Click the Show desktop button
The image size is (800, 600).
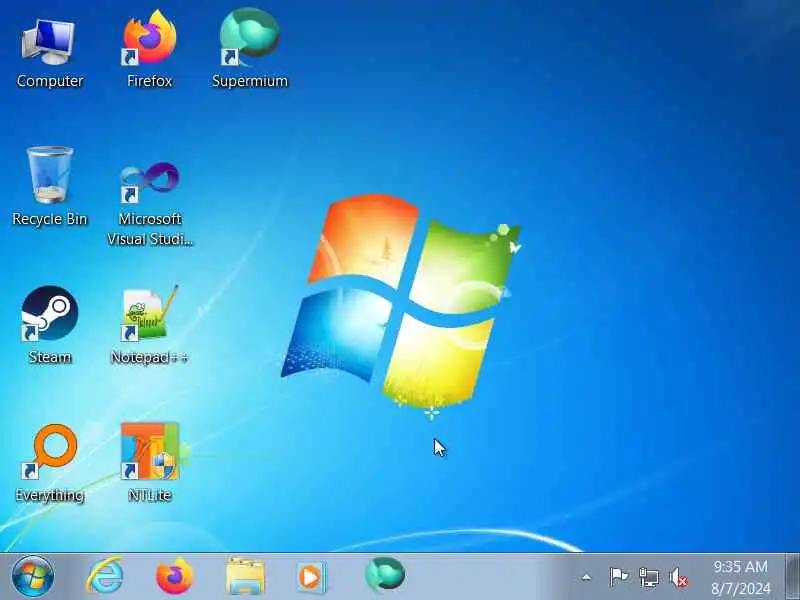[x=792, y=577]
